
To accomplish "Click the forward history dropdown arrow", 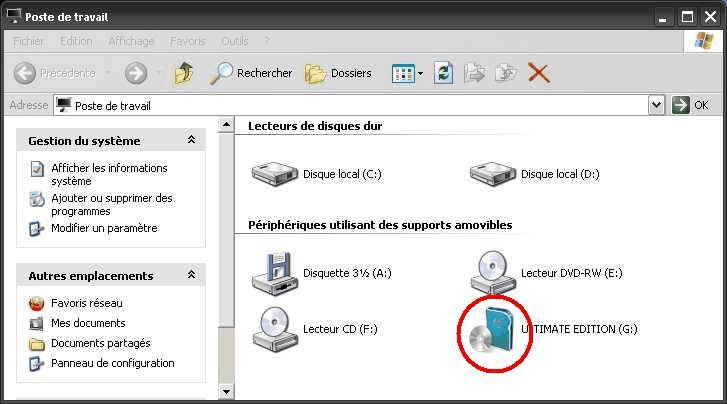I will coord(159,73).
